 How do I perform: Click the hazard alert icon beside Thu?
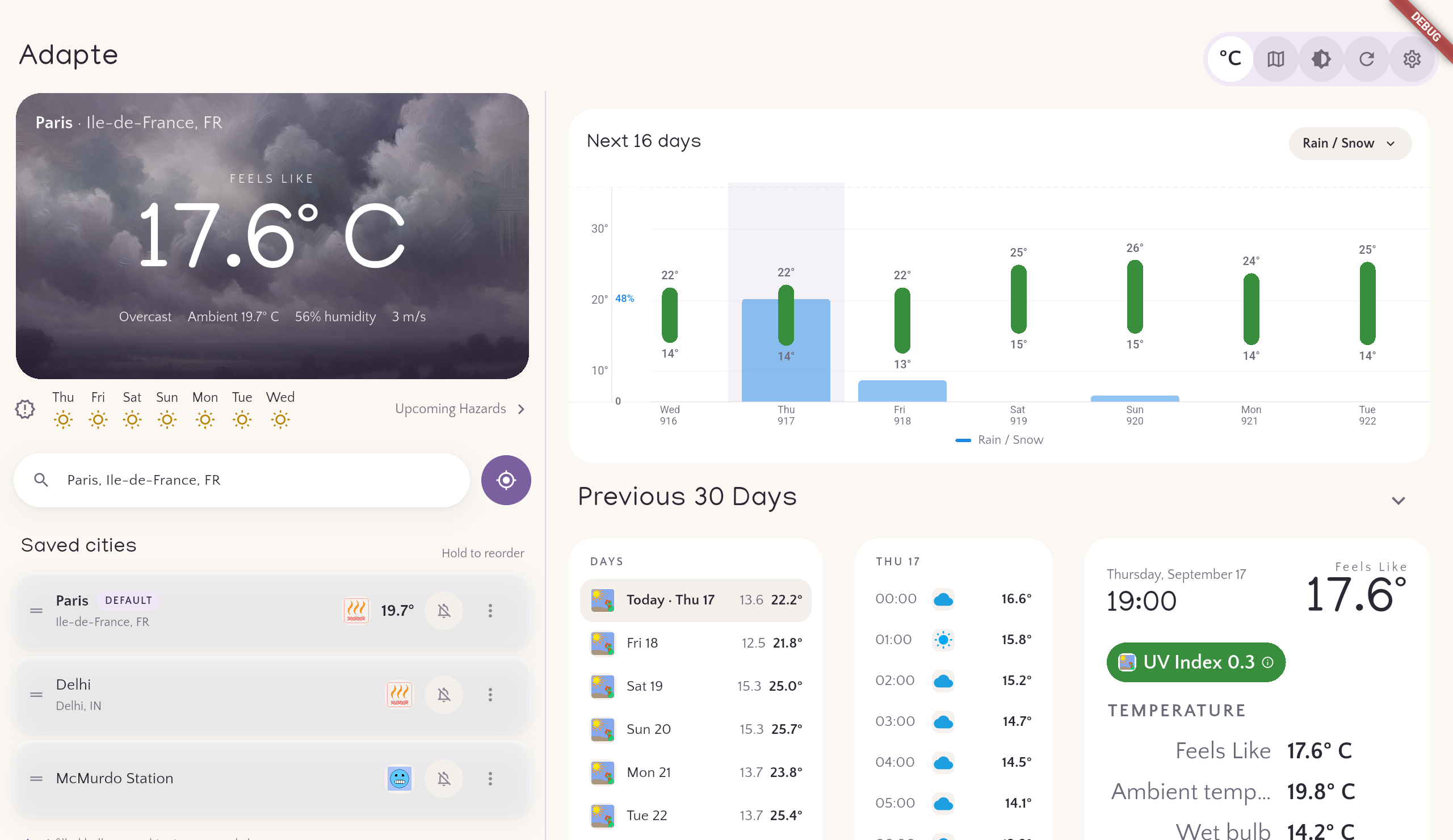(25, 409)
